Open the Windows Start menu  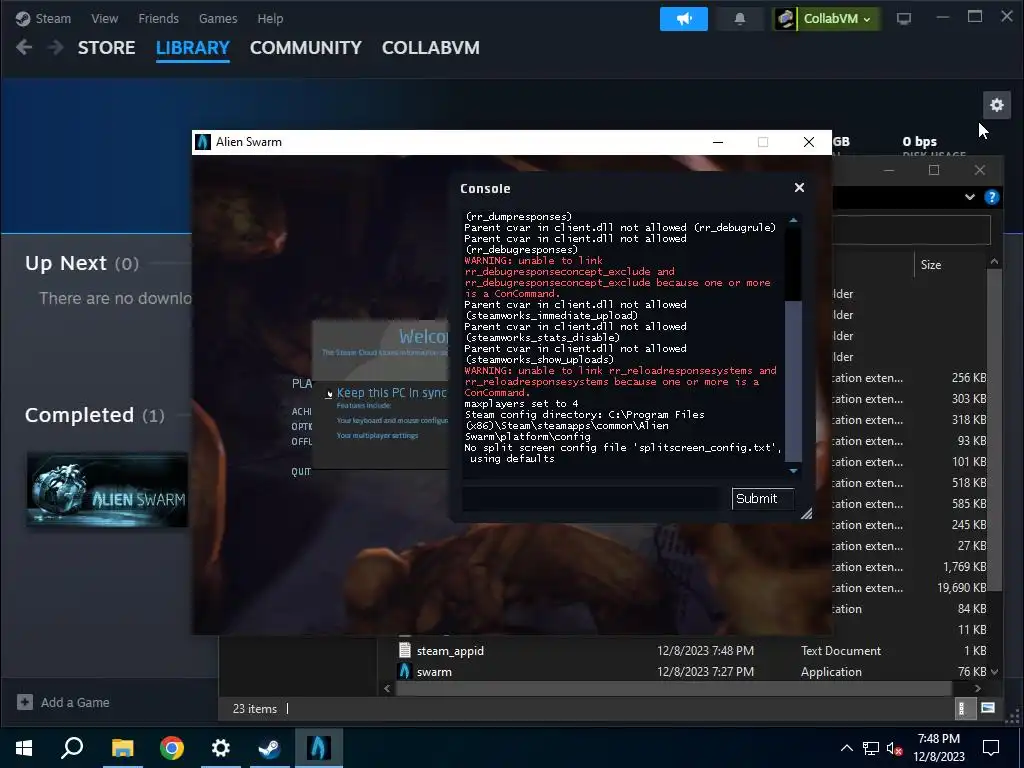(x=24, y=748)
